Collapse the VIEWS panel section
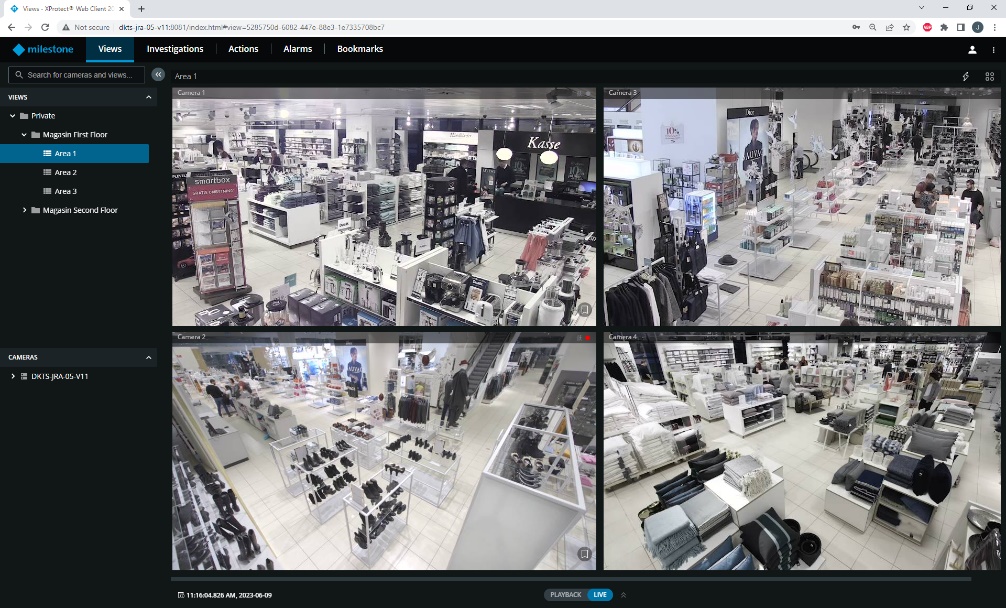Viewport: 1006px width, 608px height. [149, 97]
